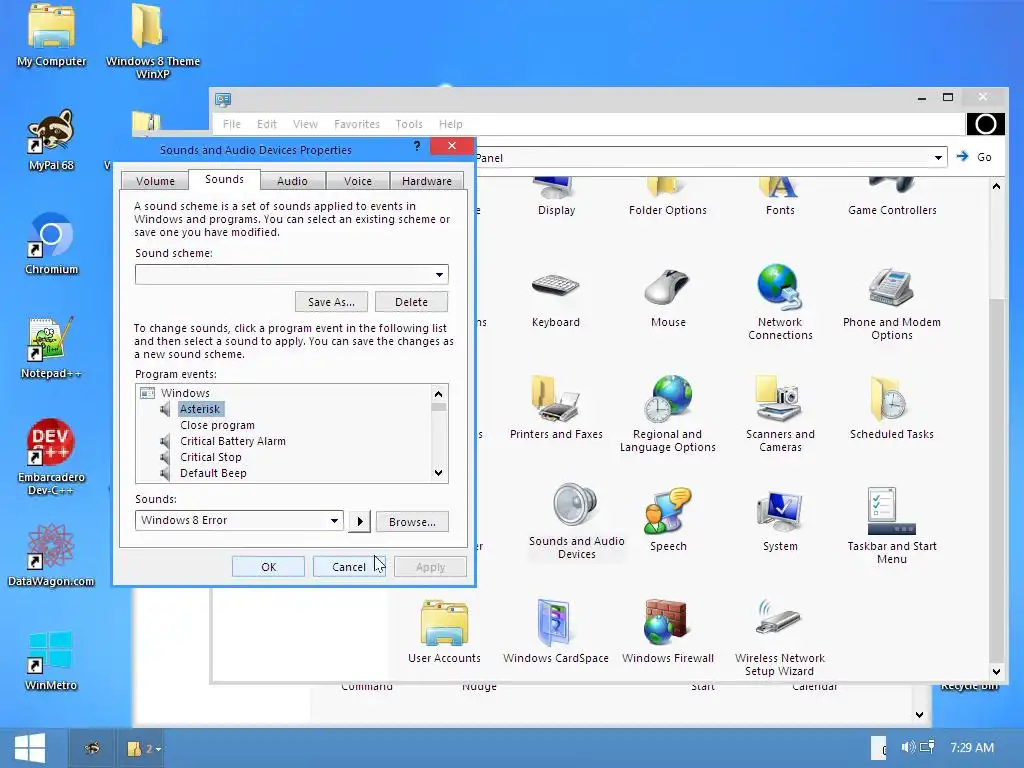Image resolution: width=1024 pixels, height=768 pixels.
Task: Open Folder Options in Control Panel
Action: [667, 195]
